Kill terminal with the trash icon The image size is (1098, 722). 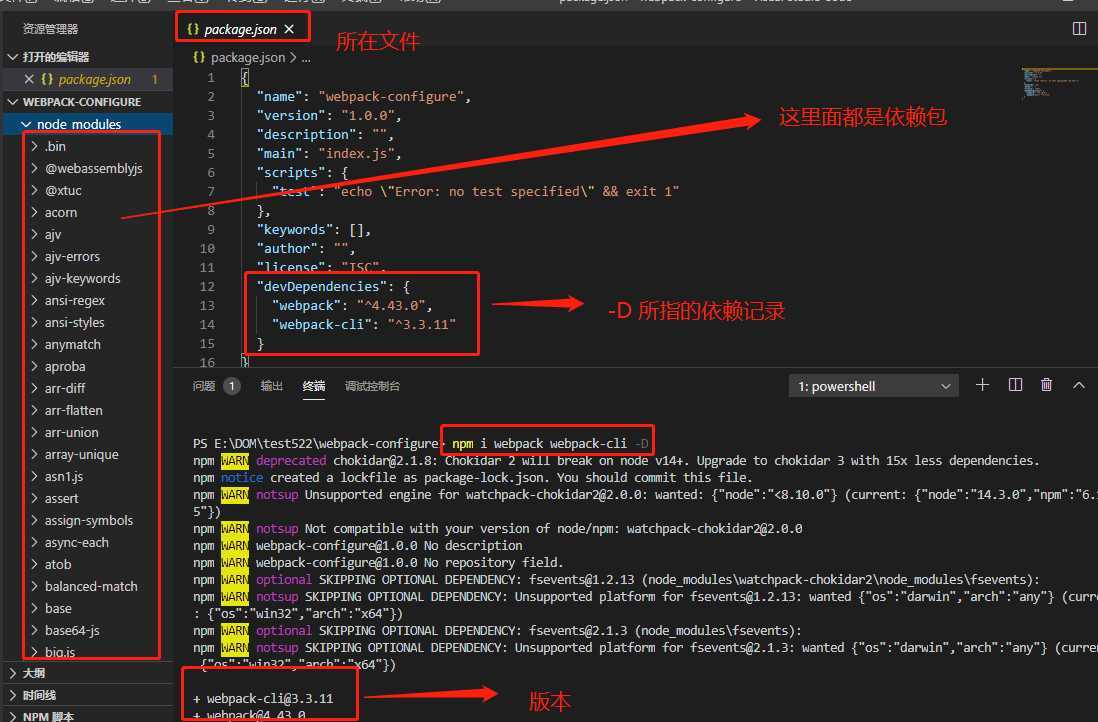click(1046, 384)
